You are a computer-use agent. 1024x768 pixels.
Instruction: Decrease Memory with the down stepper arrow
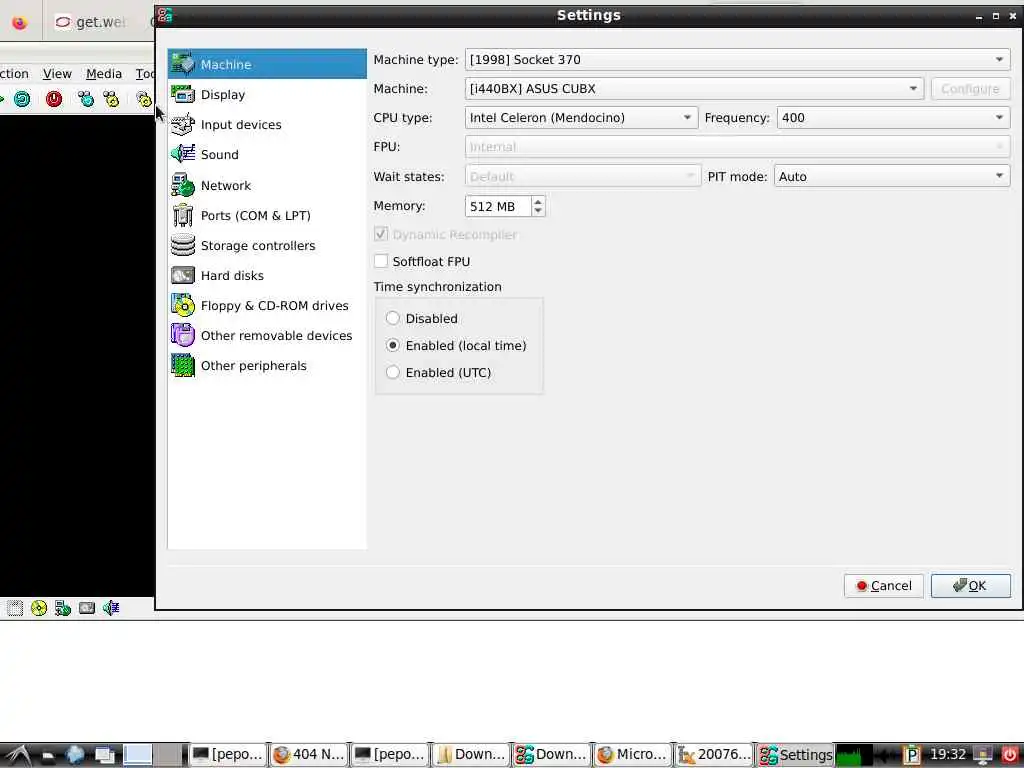pos(538,212)
